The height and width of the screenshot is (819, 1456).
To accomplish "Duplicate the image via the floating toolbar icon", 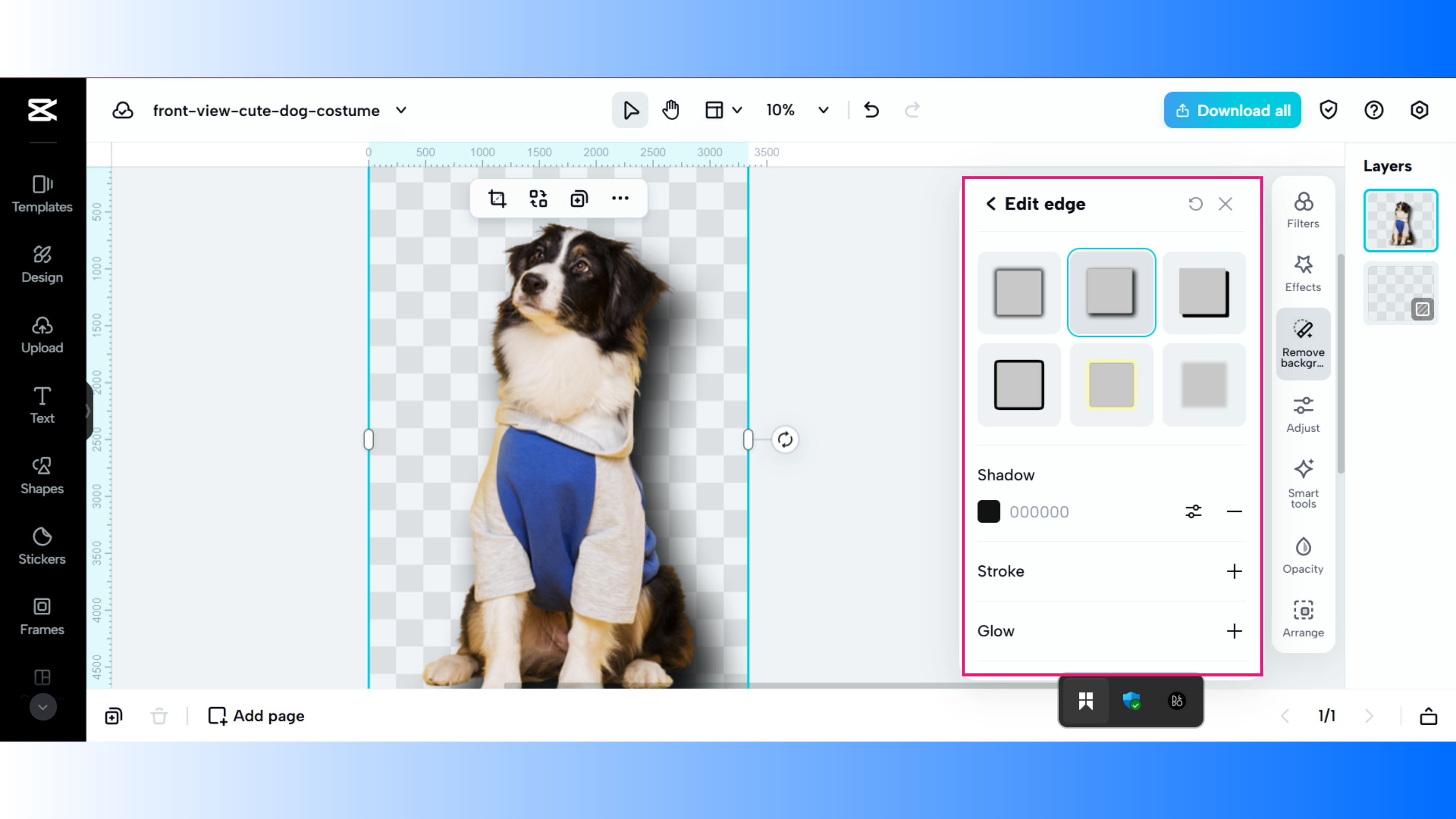I will [578, 198].
